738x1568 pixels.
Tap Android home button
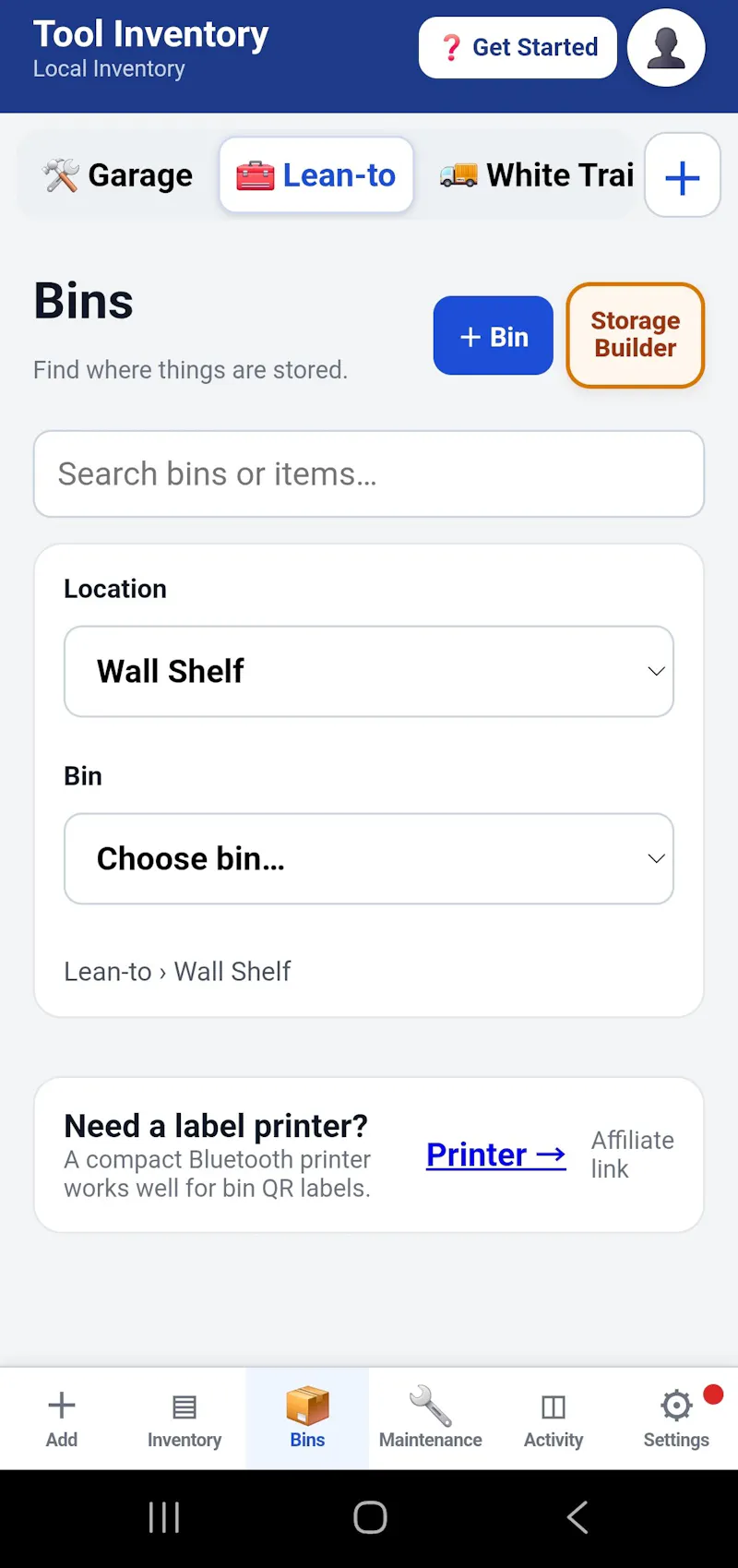[x=370, y=1517]
